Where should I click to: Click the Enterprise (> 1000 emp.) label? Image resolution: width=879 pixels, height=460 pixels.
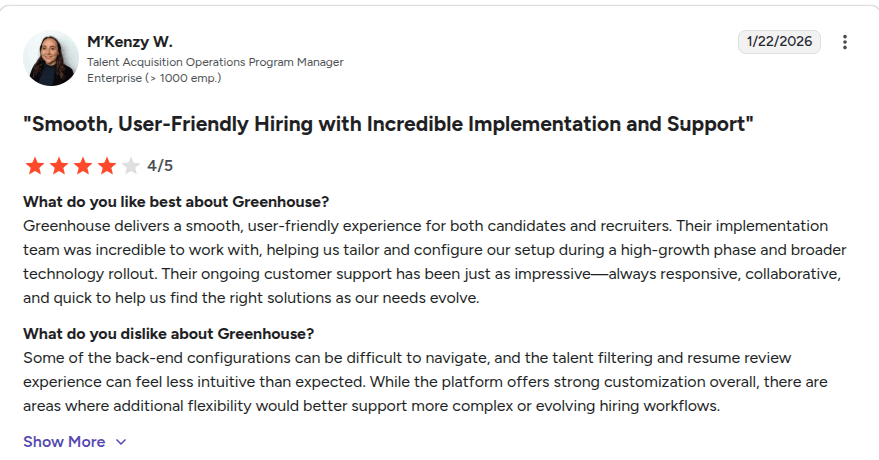click(x=154, y=77)
